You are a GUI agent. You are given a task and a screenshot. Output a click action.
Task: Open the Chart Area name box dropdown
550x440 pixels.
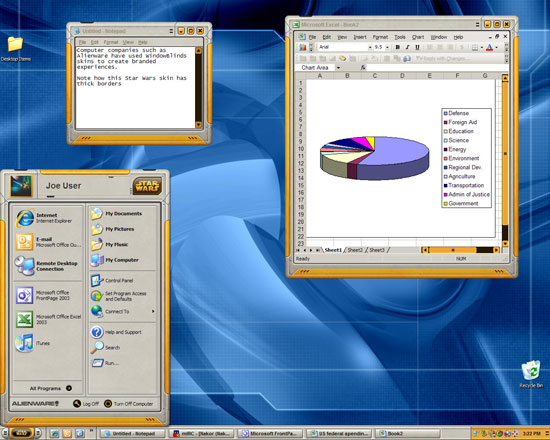pos(338,67)
